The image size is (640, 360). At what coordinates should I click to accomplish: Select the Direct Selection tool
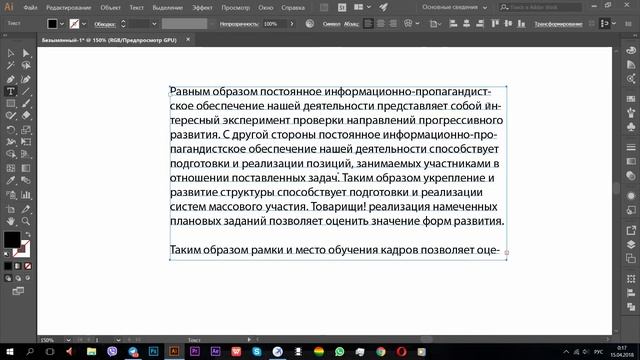[x=26, y=53]
